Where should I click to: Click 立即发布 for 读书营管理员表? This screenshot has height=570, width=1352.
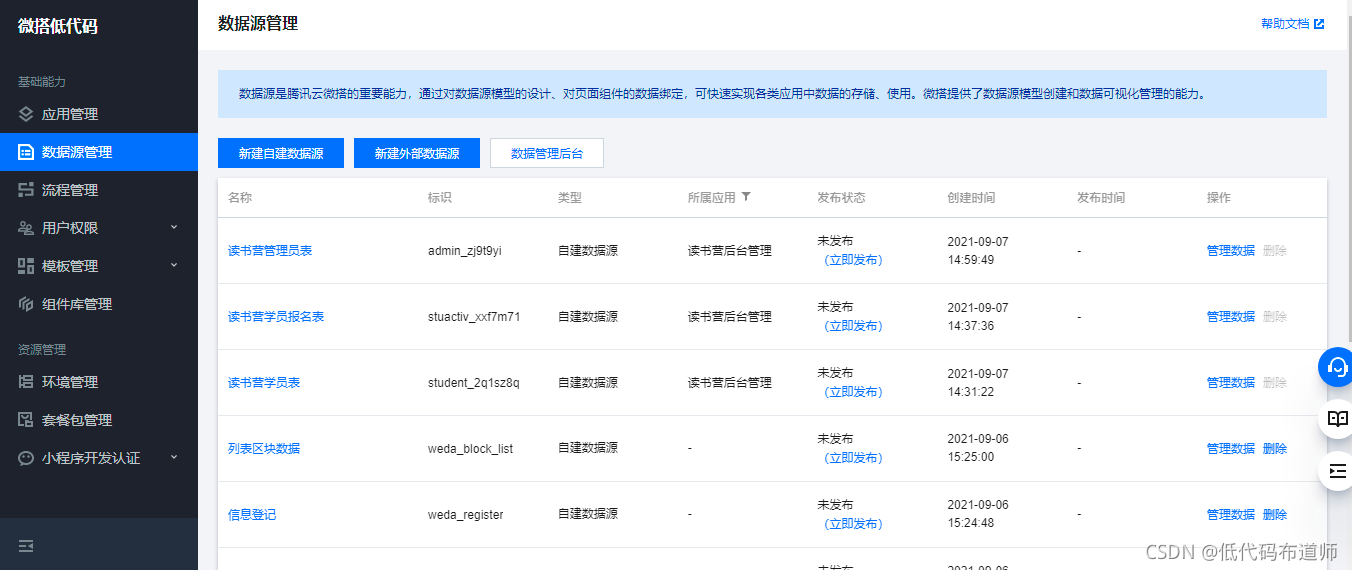click(853, 260)
